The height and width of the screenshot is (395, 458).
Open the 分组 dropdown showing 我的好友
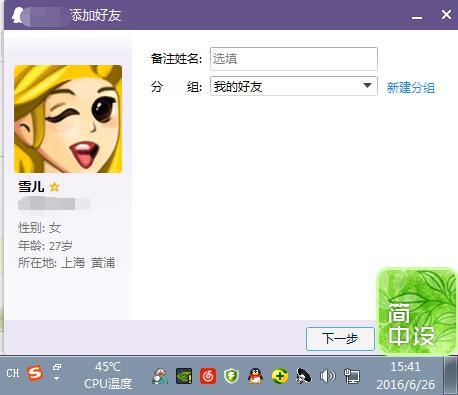pos(294,86)
